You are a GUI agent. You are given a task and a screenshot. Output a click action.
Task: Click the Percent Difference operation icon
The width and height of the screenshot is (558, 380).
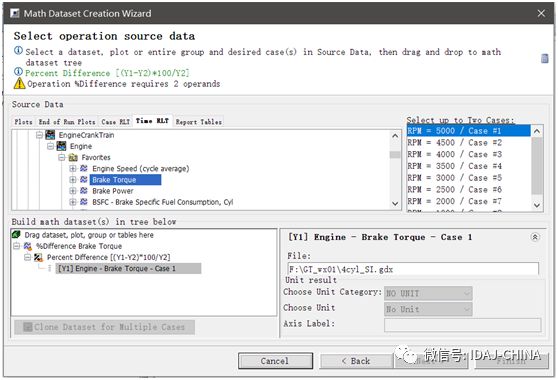tap(38, 257)
